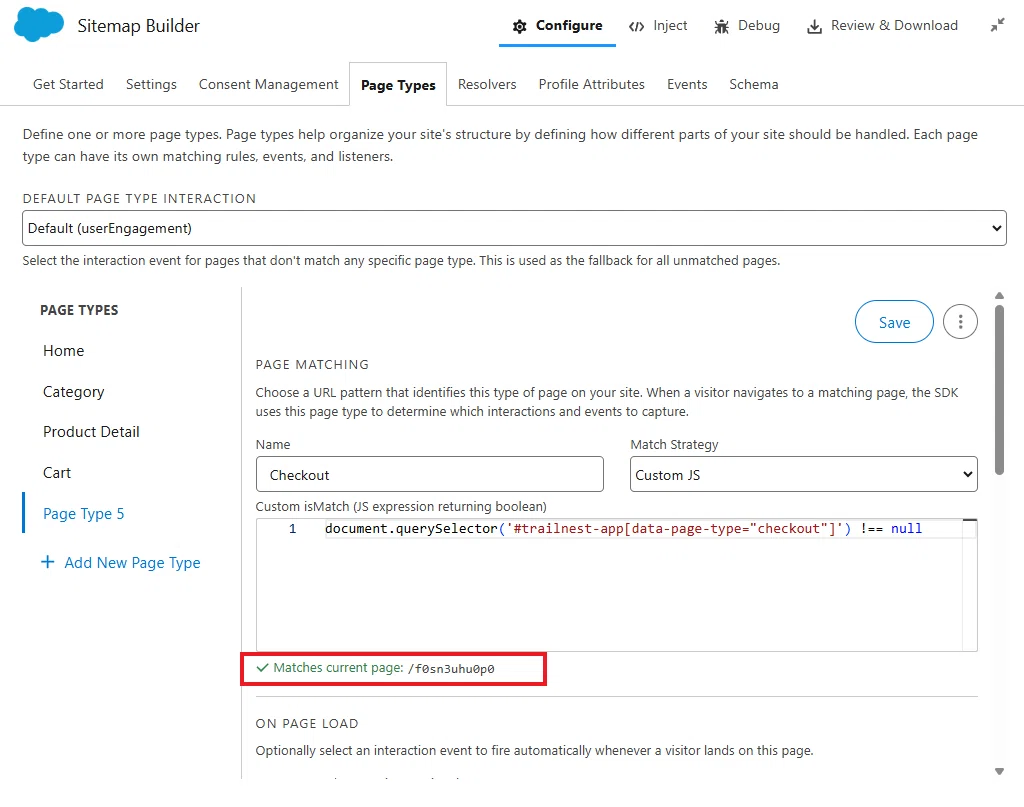The width and height of the screenshot is (1024, 807).
Task: Click the PAGE TYPES sidebar heading
Action: (79, 310)
